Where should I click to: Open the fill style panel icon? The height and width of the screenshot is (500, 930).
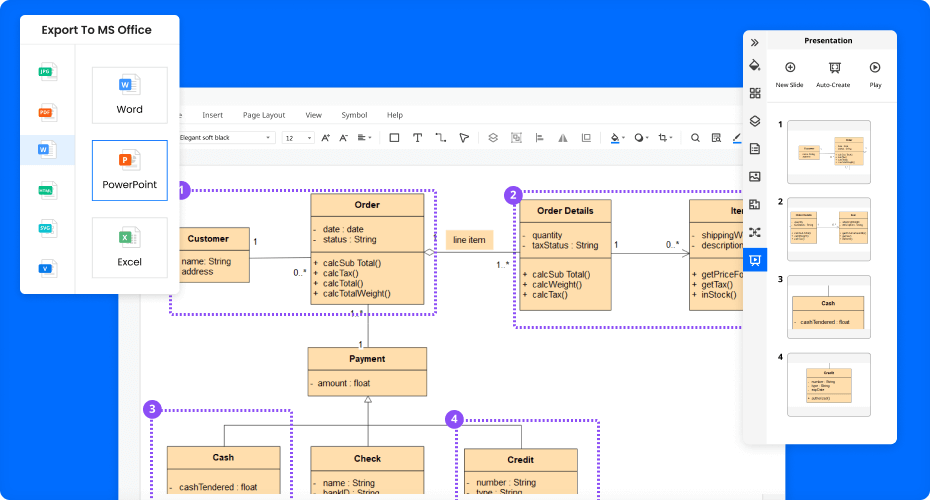tap(754, 65)
